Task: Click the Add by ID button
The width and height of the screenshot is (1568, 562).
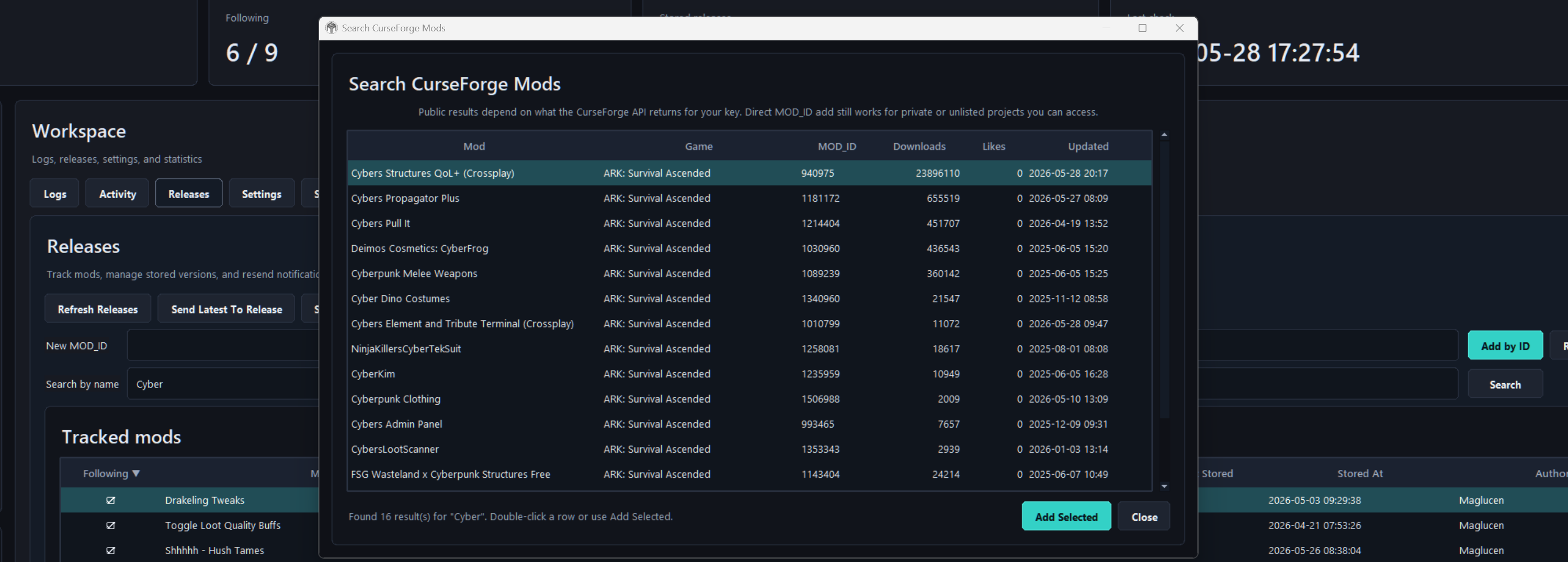Action: (x=1505, y=346)
